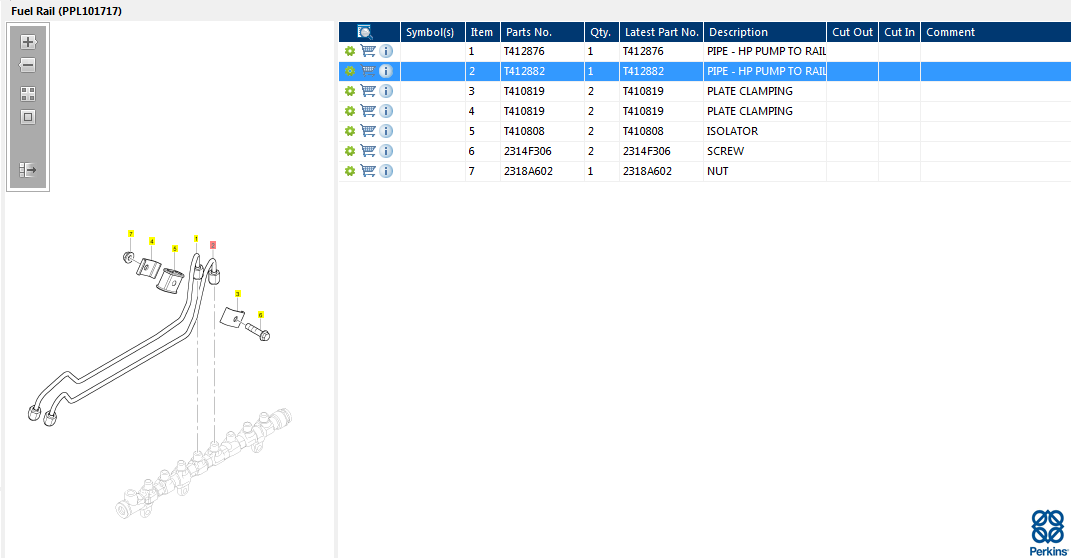Select callout 5 label in diagram
Viewport: 1071px width, 558px height.
tap(175, 249)
